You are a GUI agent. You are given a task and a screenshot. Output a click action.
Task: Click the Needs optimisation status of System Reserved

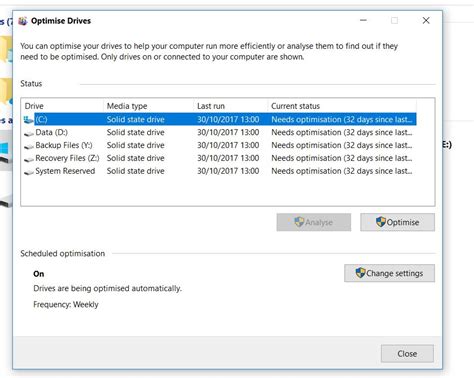[x=342, y=171]
